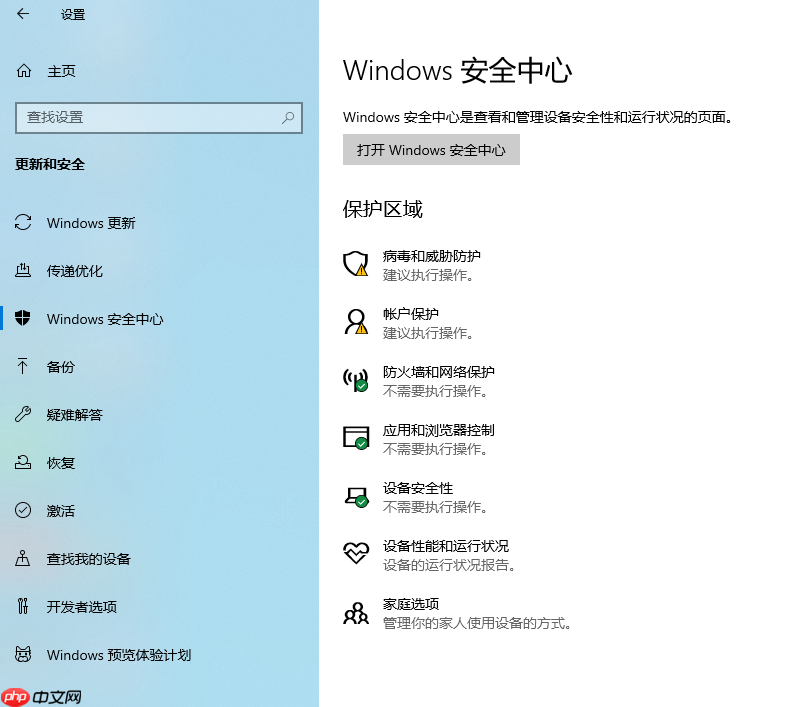The image size is (801, 707).
Task: Click the magnifier icon in search box
Action: [288, 117]
